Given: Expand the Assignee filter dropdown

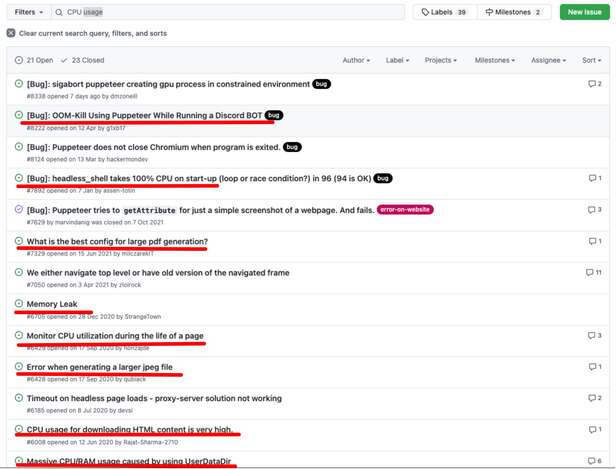Looking at the screenshot, I should [548, 60].
